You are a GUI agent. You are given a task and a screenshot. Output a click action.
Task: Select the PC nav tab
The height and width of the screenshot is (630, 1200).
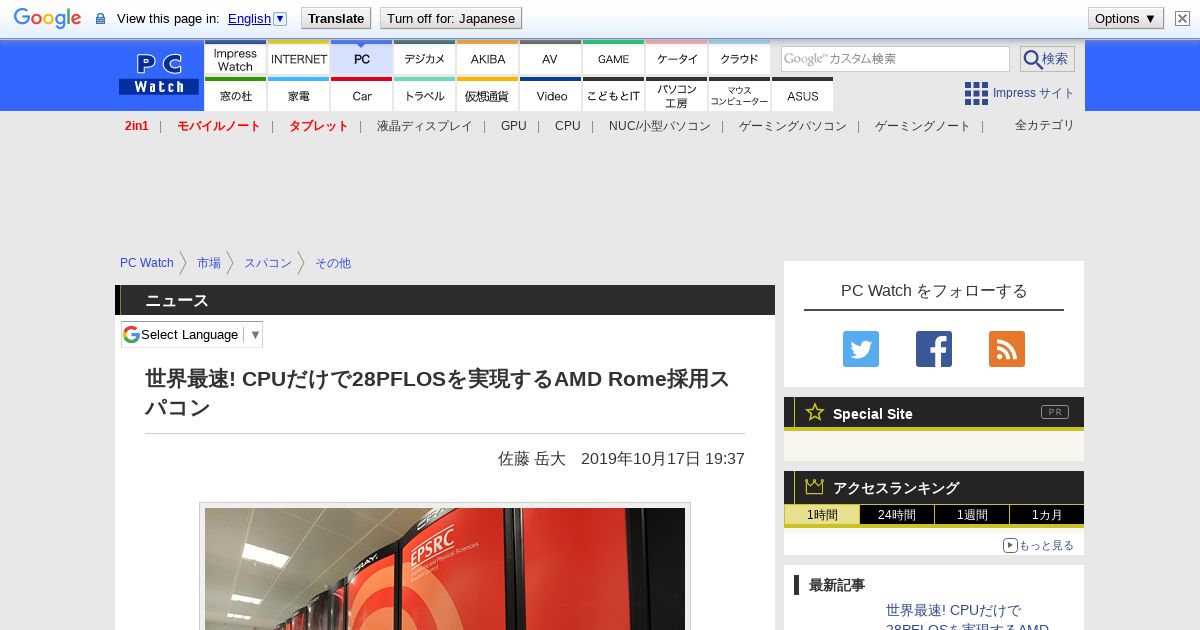coord(362,58)
